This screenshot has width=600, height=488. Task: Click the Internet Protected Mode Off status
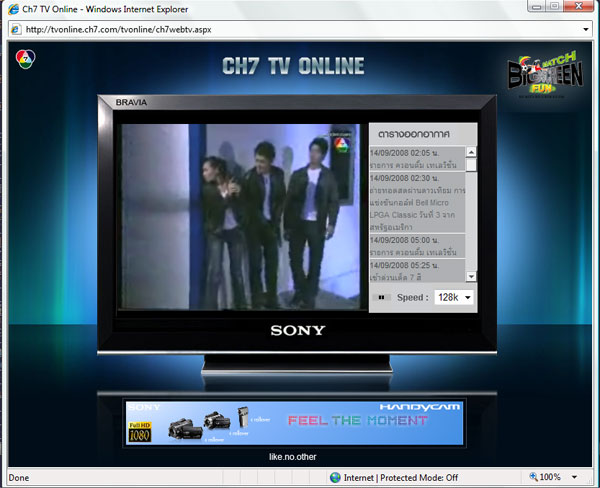[401, 478]
